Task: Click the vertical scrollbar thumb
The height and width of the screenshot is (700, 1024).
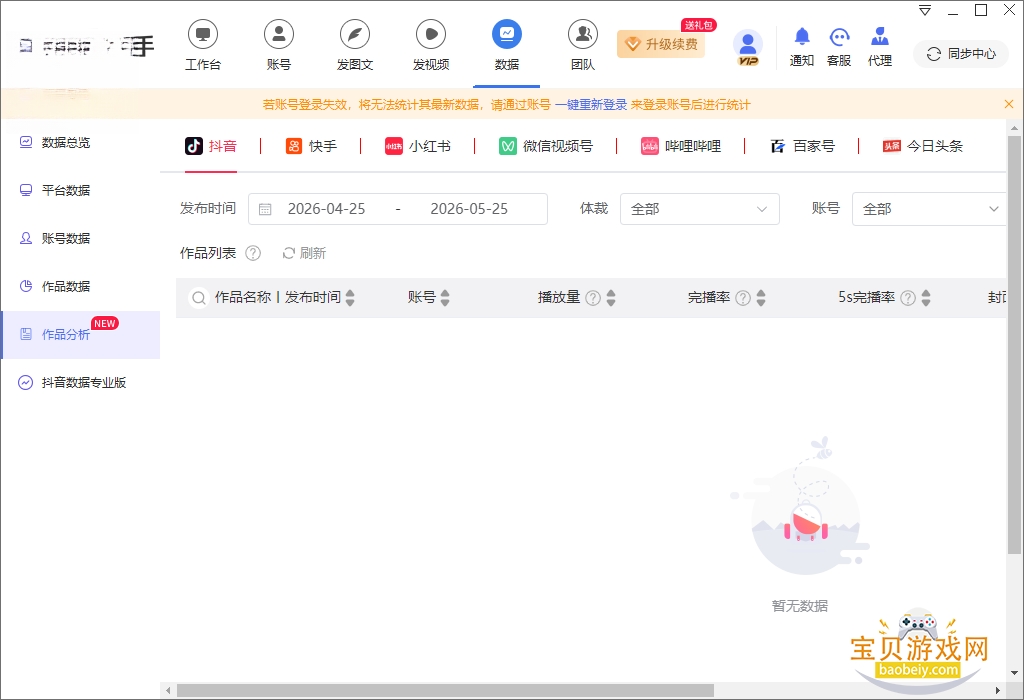Action: coord(1014,345)
